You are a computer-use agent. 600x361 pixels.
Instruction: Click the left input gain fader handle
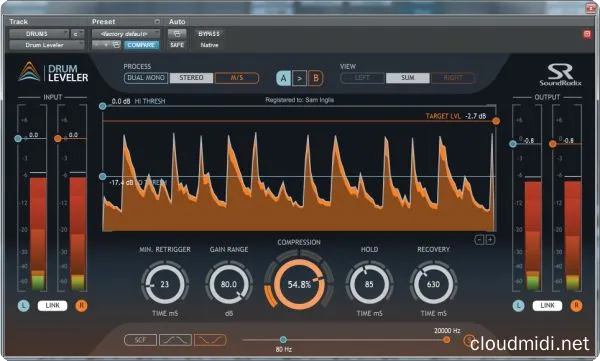pos(18,139)
